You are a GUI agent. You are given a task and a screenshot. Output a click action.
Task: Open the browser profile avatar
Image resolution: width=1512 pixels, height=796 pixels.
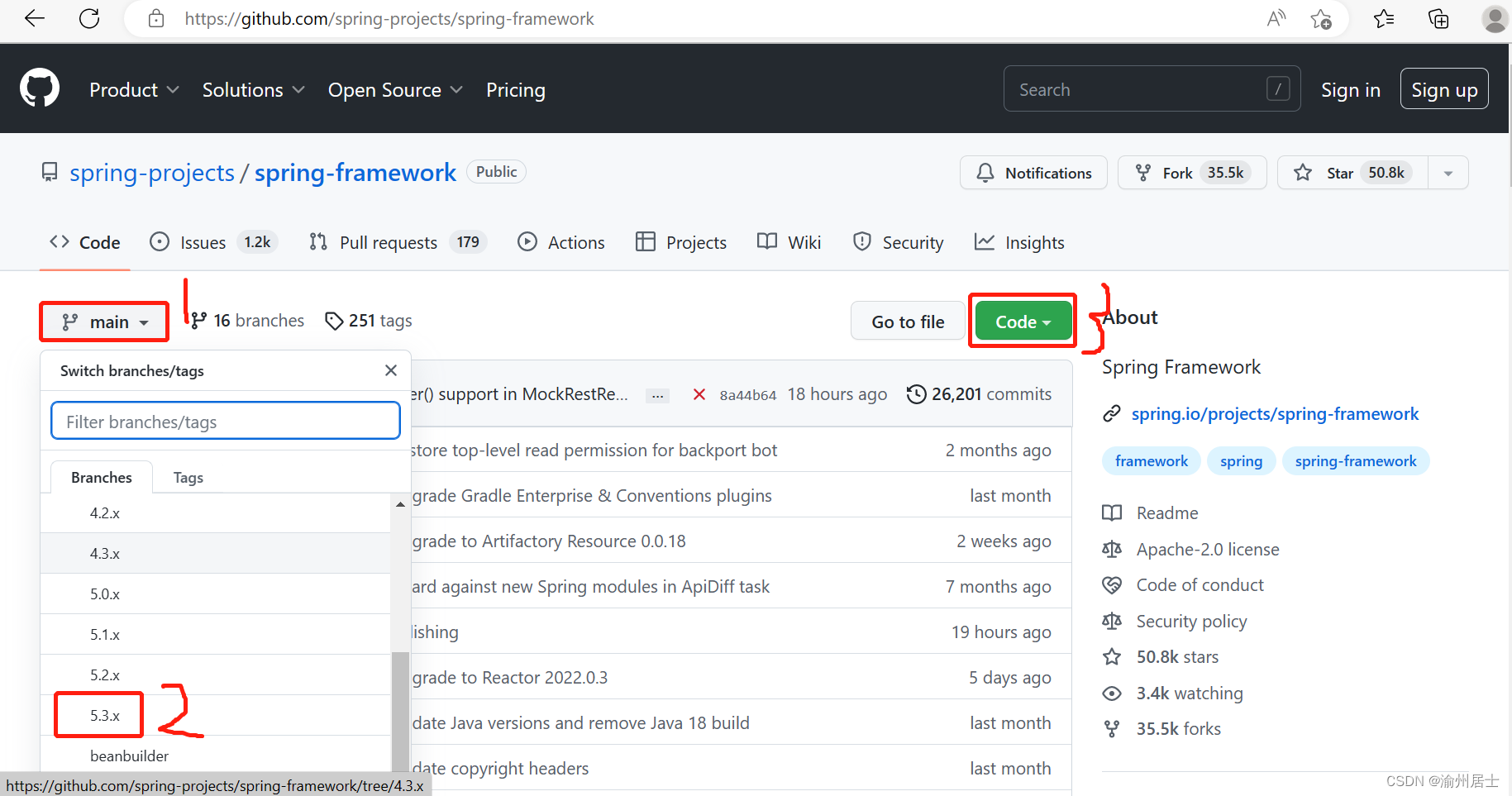point(1495,18)
